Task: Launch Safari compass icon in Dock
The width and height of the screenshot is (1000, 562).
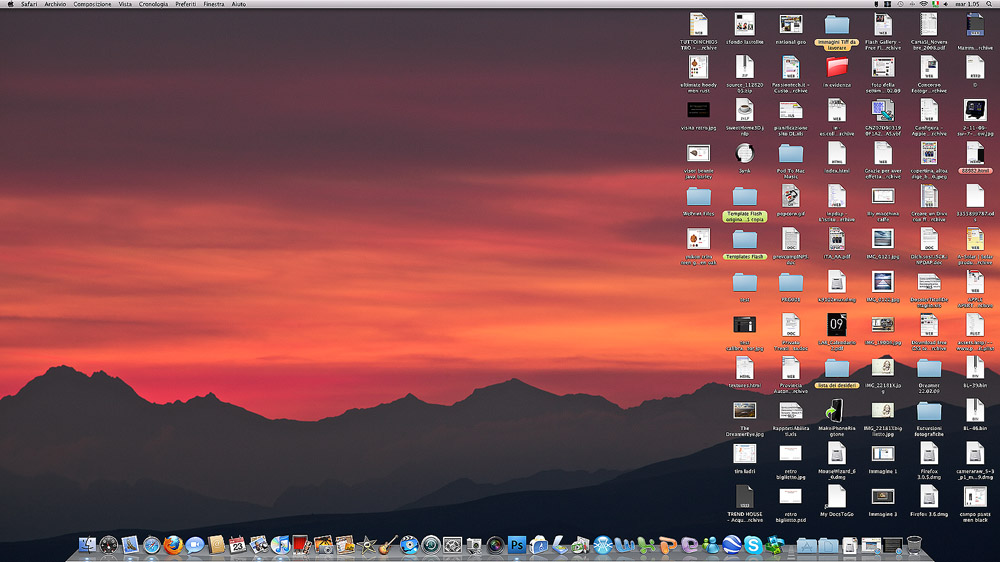Action: coord(152,545)
